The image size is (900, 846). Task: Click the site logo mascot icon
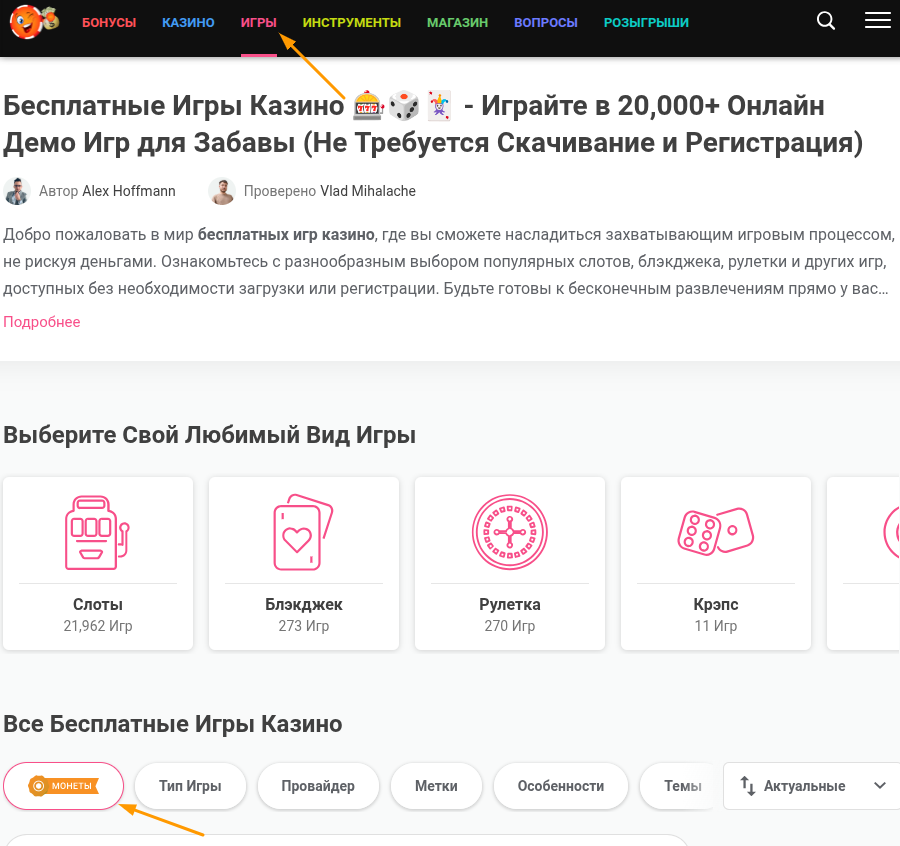(34, 22)
